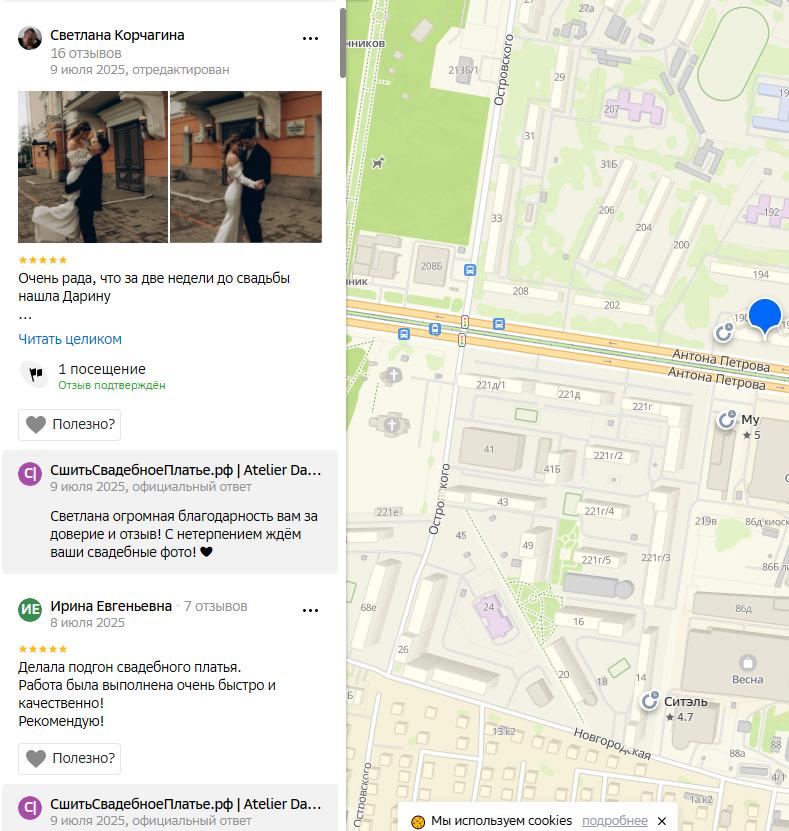The height and width of the screenshot is (831, 789).
Task: Select the dog walking area icon in park
Action: (378, 162)
